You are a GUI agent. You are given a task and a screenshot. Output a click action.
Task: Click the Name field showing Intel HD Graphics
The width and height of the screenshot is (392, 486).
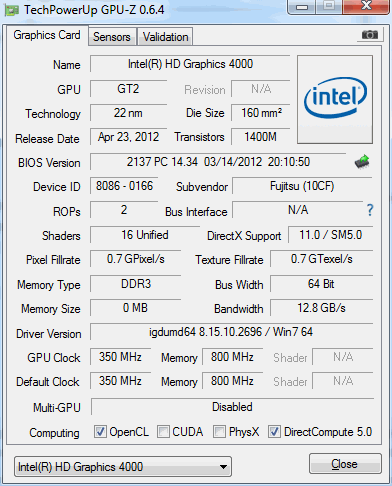[190, 64]
